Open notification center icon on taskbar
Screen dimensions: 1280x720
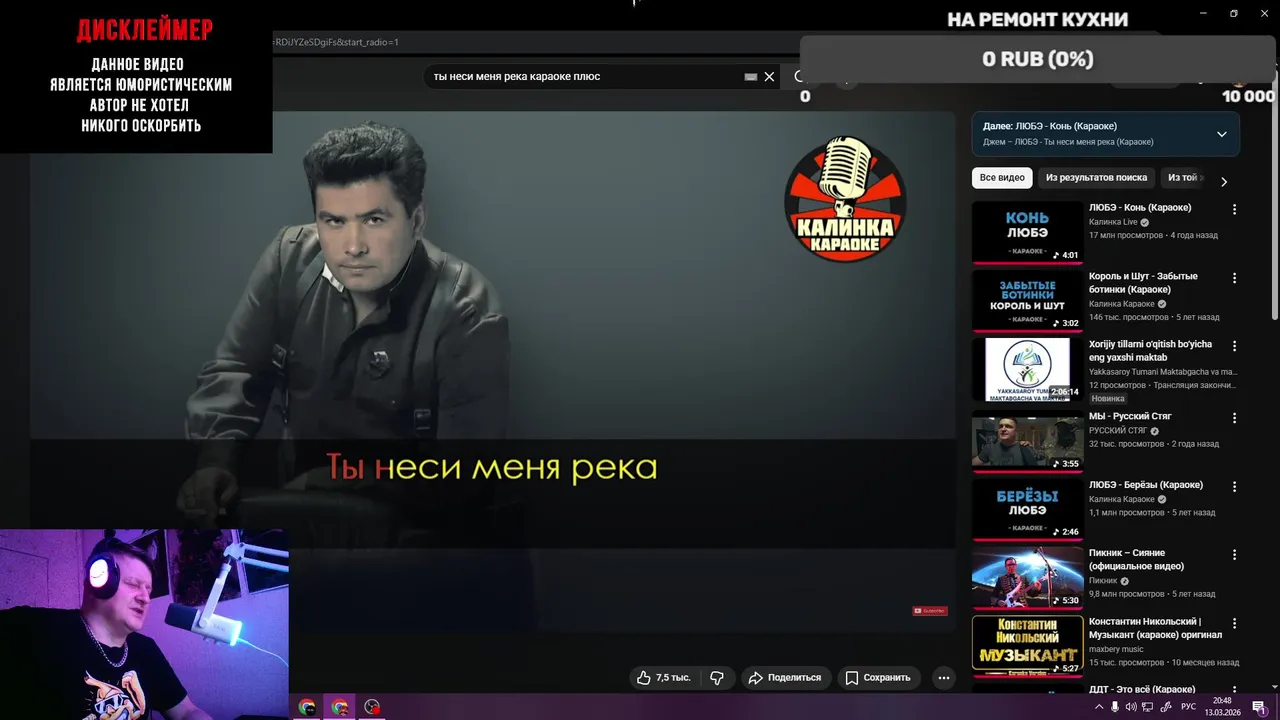(x=1259, y=707)
